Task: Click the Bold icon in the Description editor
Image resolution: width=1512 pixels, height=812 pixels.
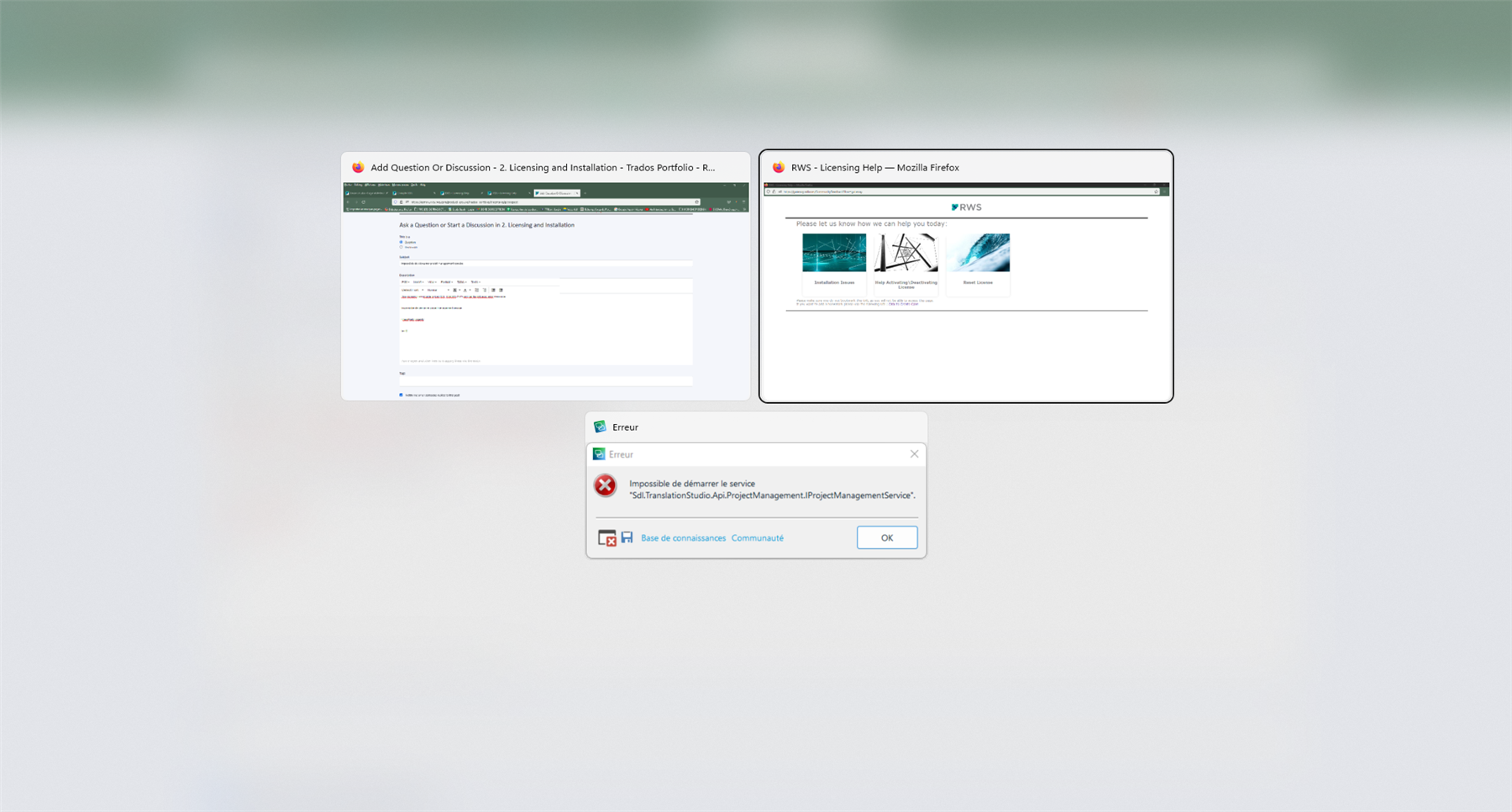Action: click(455, 291)
